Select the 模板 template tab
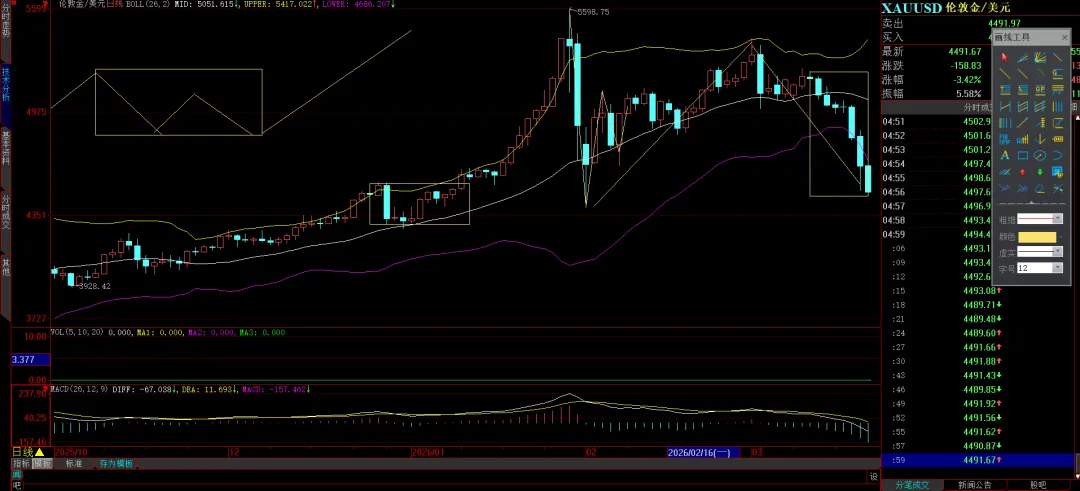The height and width of the screenshot is (491, 1080). coord(42,464)
